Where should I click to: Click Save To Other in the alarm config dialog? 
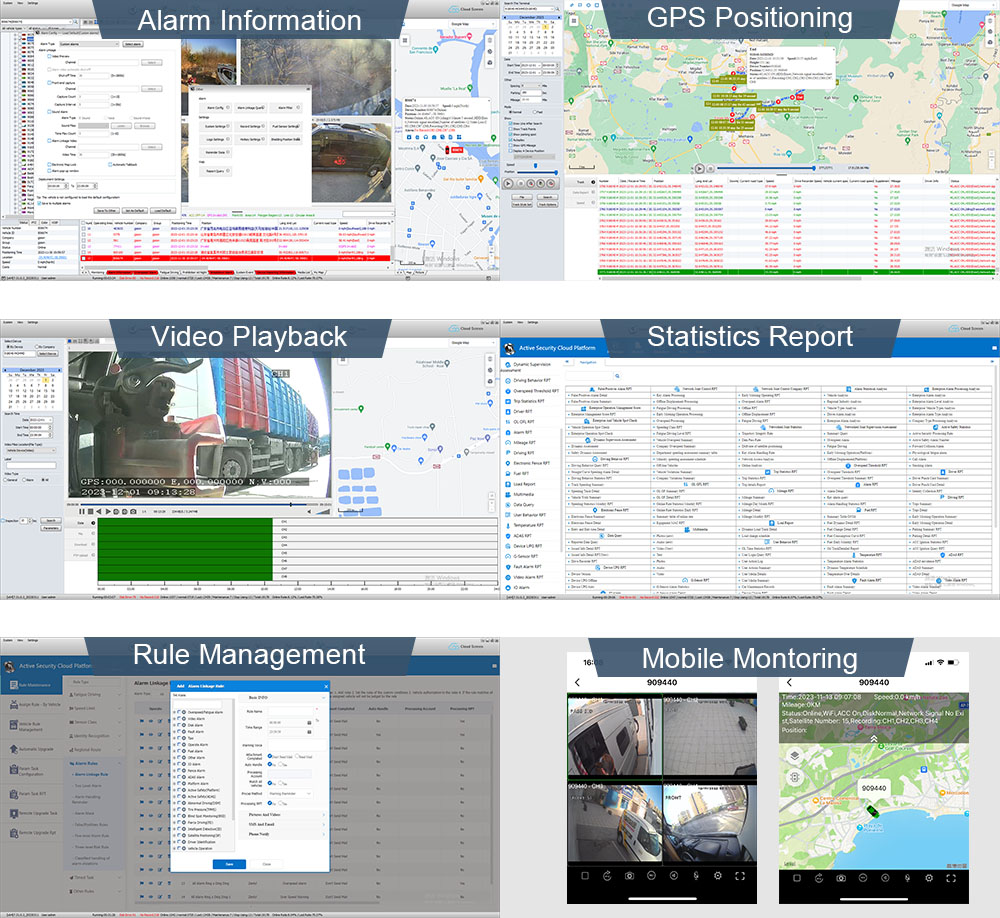point(106,211)
